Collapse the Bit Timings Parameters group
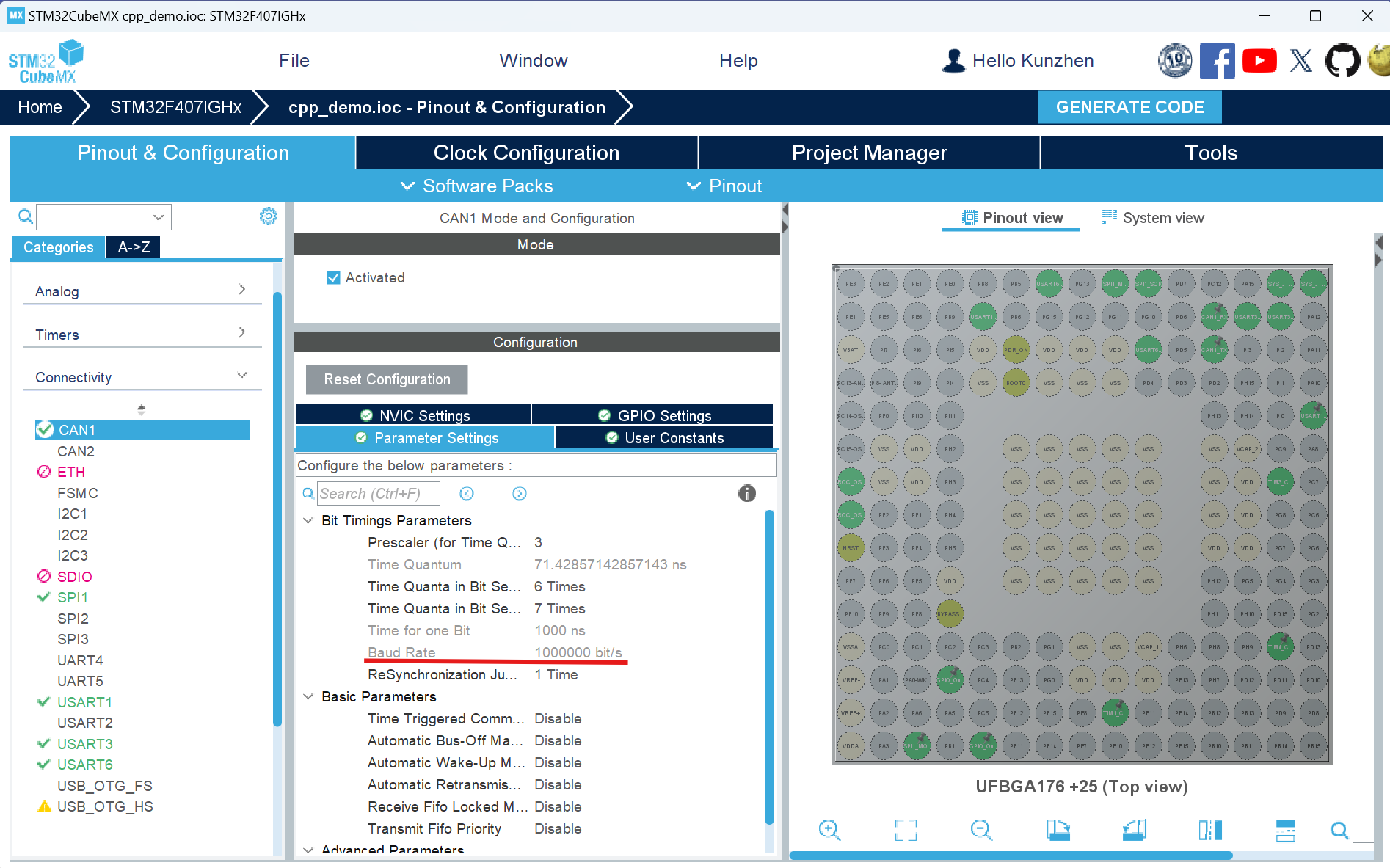The width and height of the screenshot is (1390, 868). click(308, 520)
